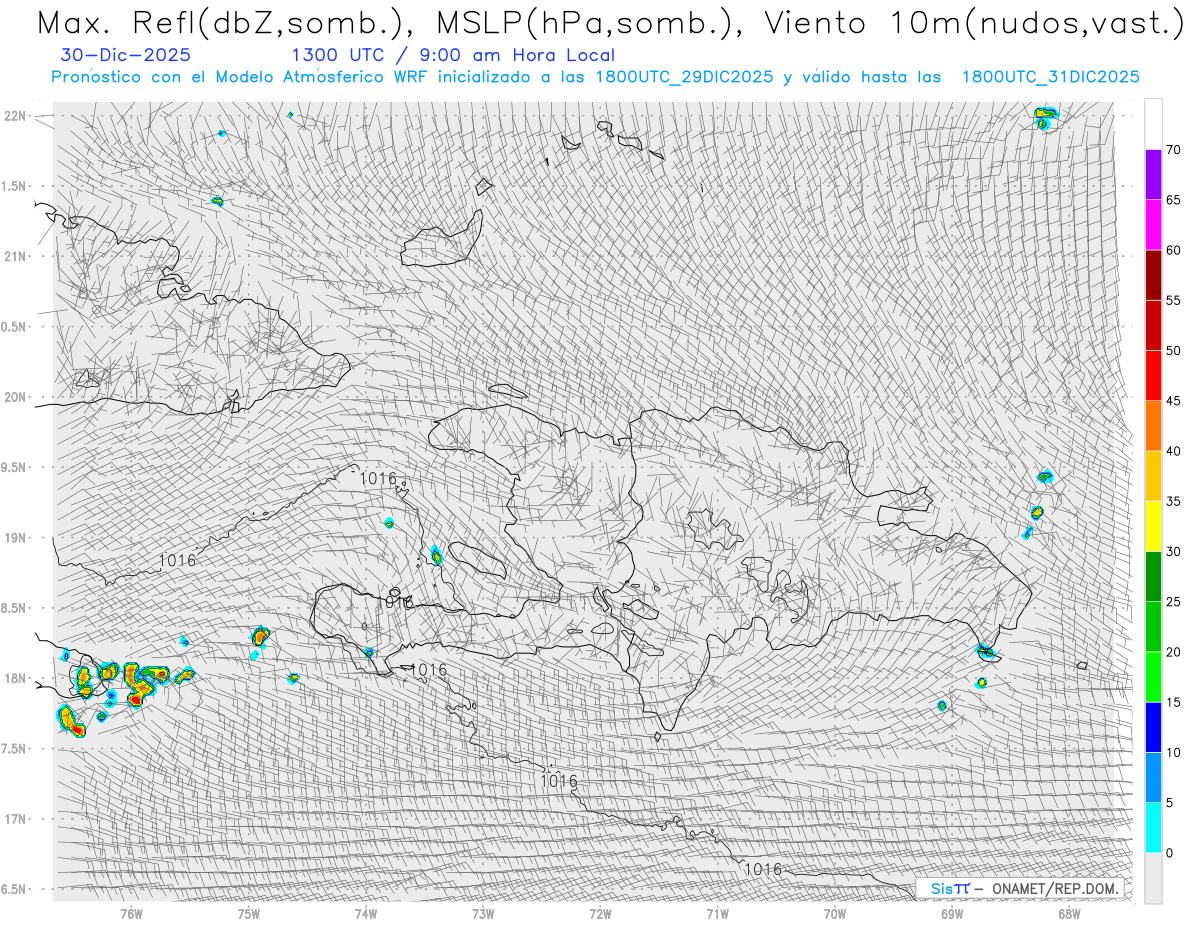Click the '21N' latitude label

coord(15,256)
